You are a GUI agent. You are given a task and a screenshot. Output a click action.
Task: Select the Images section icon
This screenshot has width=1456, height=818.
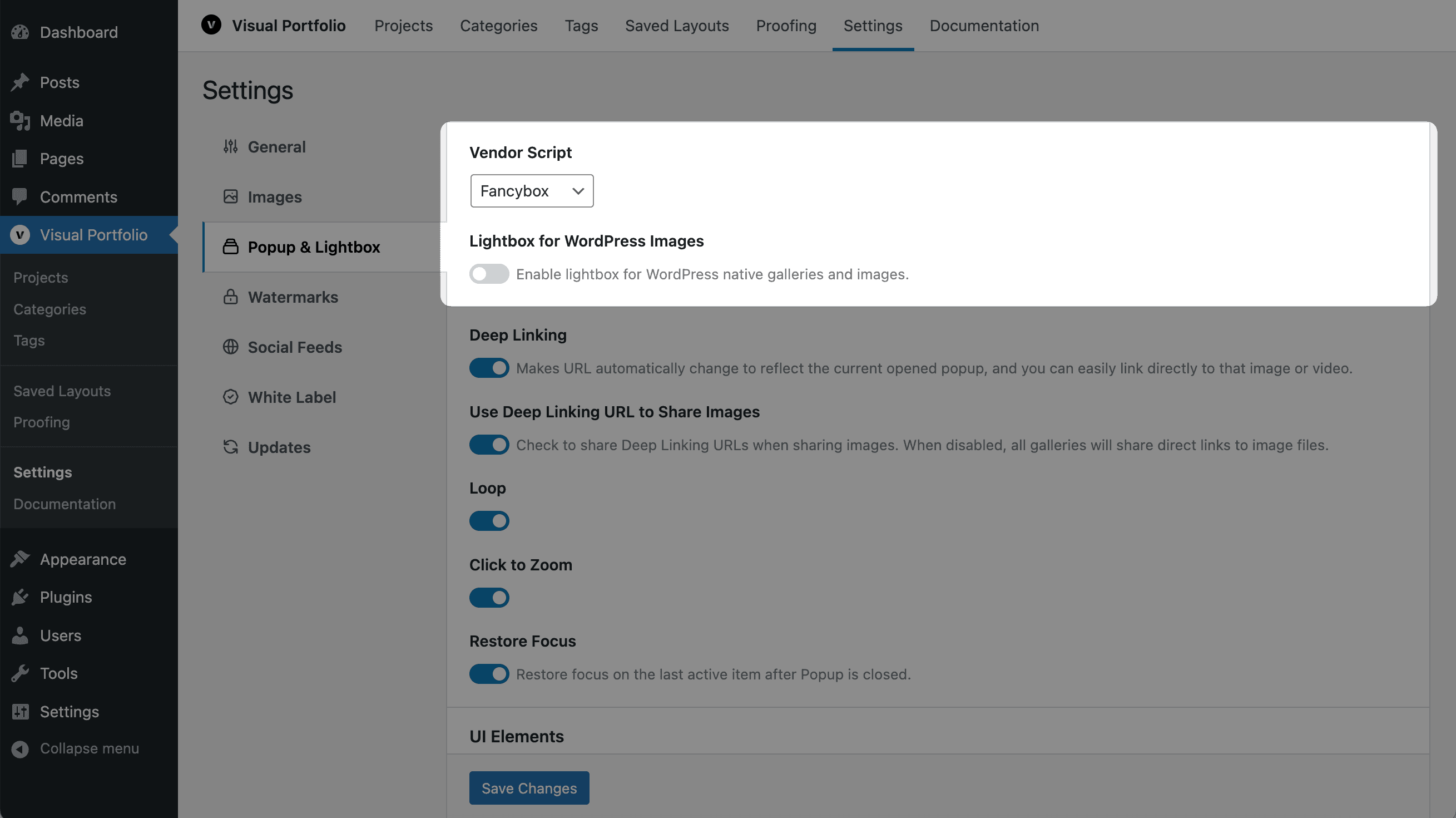[x=230, y=196]
